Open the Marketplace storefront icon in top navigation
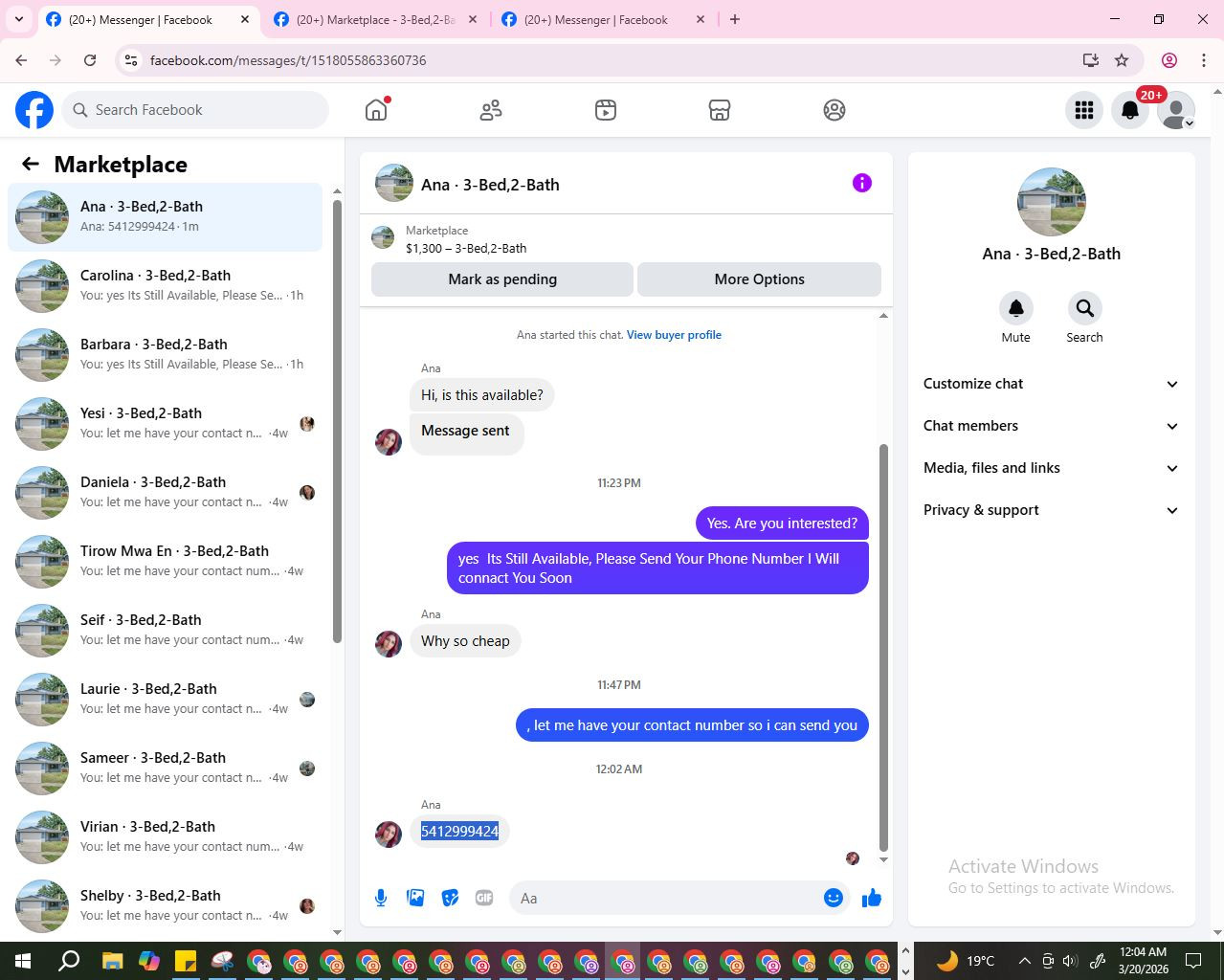The width and height of the screenshot is (1224, 980). click(x=720, y=110)
